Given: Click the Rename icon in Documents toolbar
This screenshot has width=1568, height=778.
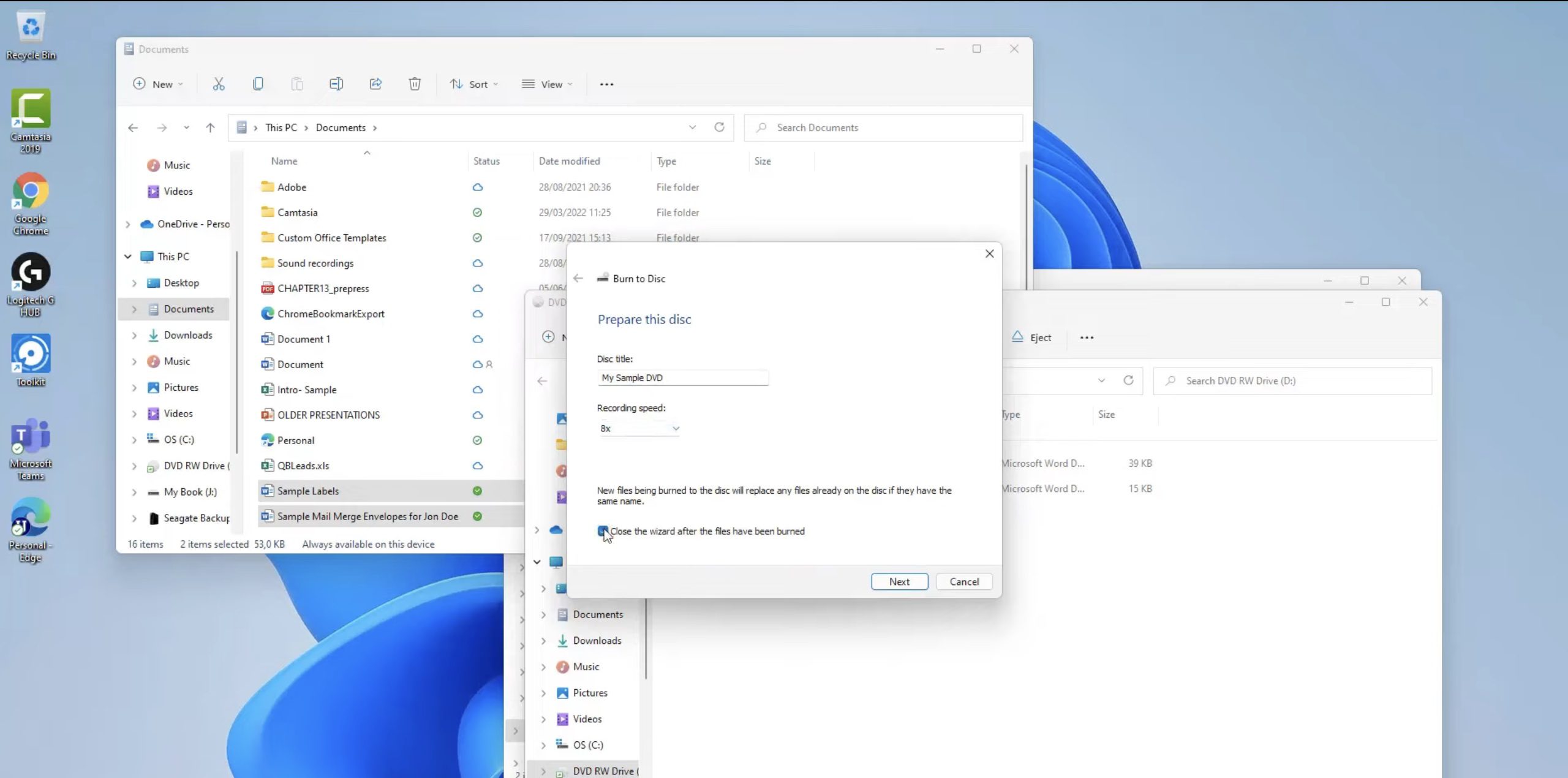Looking at the screenshot, I should tap(336, 84).
